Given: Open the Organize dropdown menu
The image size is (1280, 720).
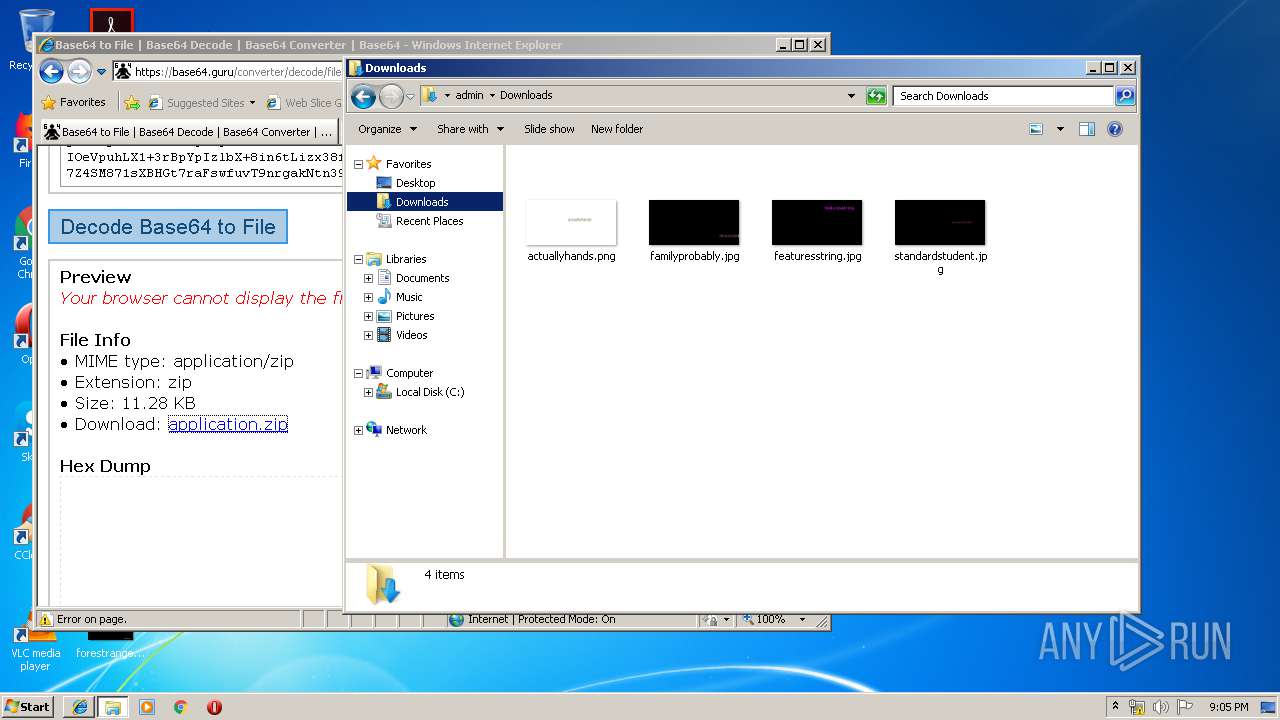Looking at the screenshot, I should tap(386, 129).
